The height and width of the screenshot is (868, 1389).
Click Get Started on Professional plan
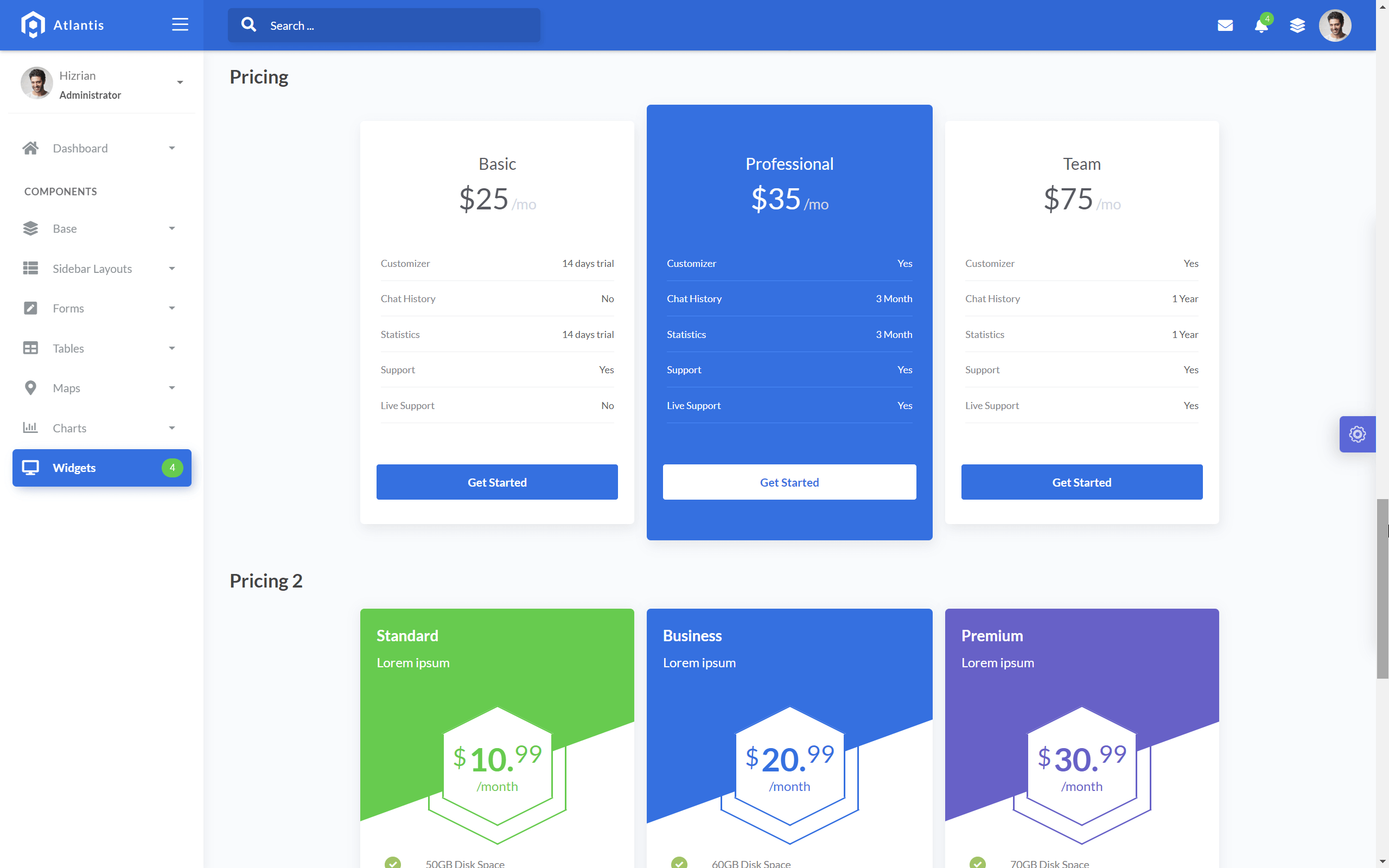(x=789, y=482)
